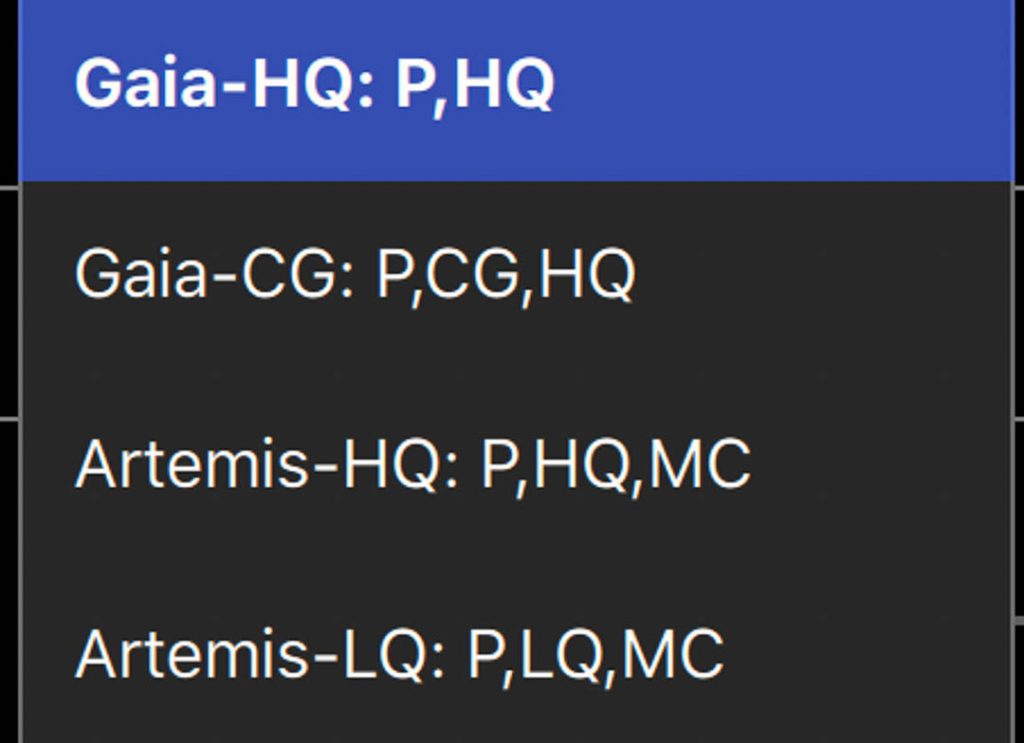Choose the option with the CG tag
This screenshot has width=1024, height=743.
tap(516, 274)
